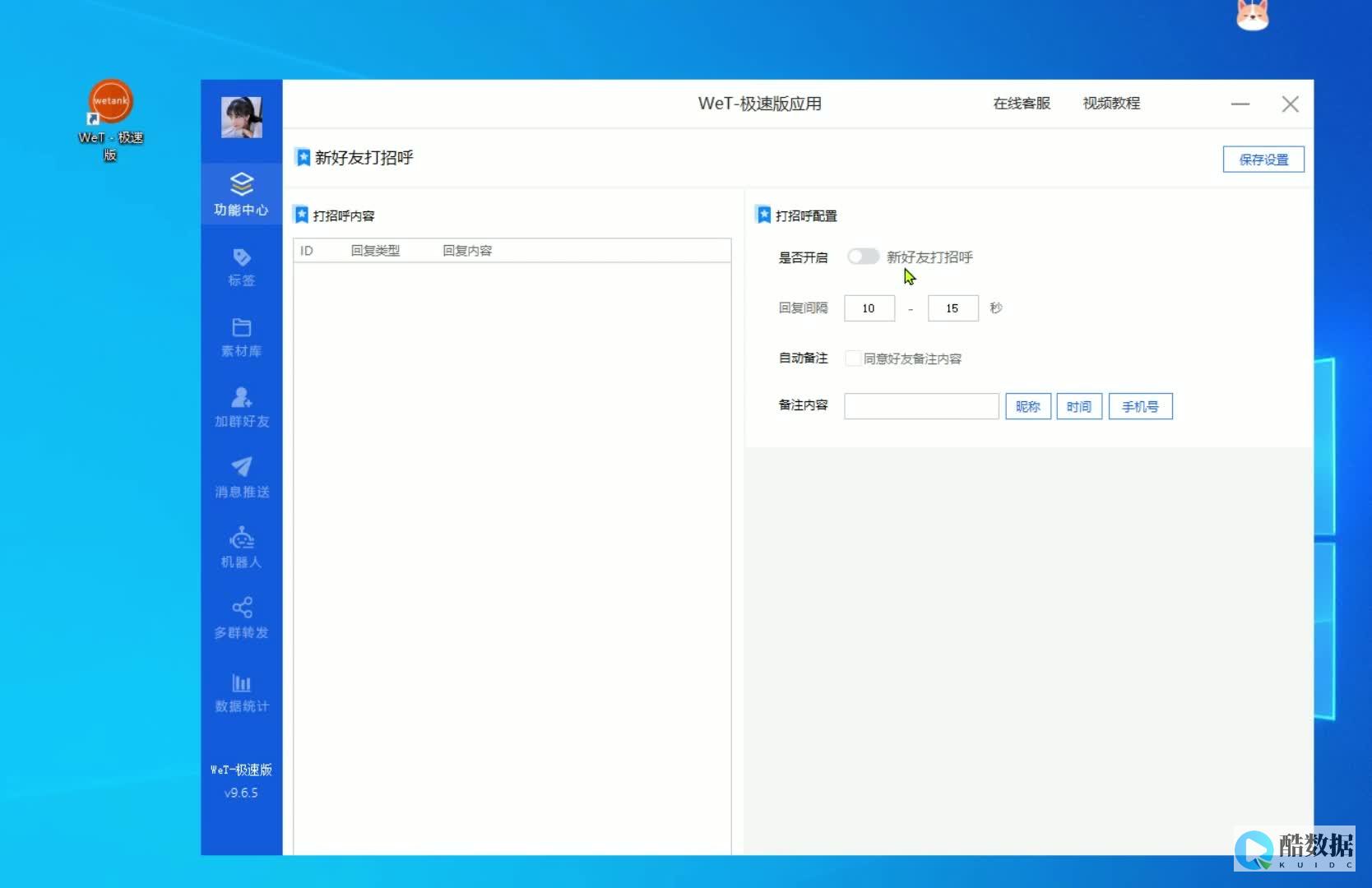Click the 自动备注 label
The image size is (1372, 888).
click(803, 358)
